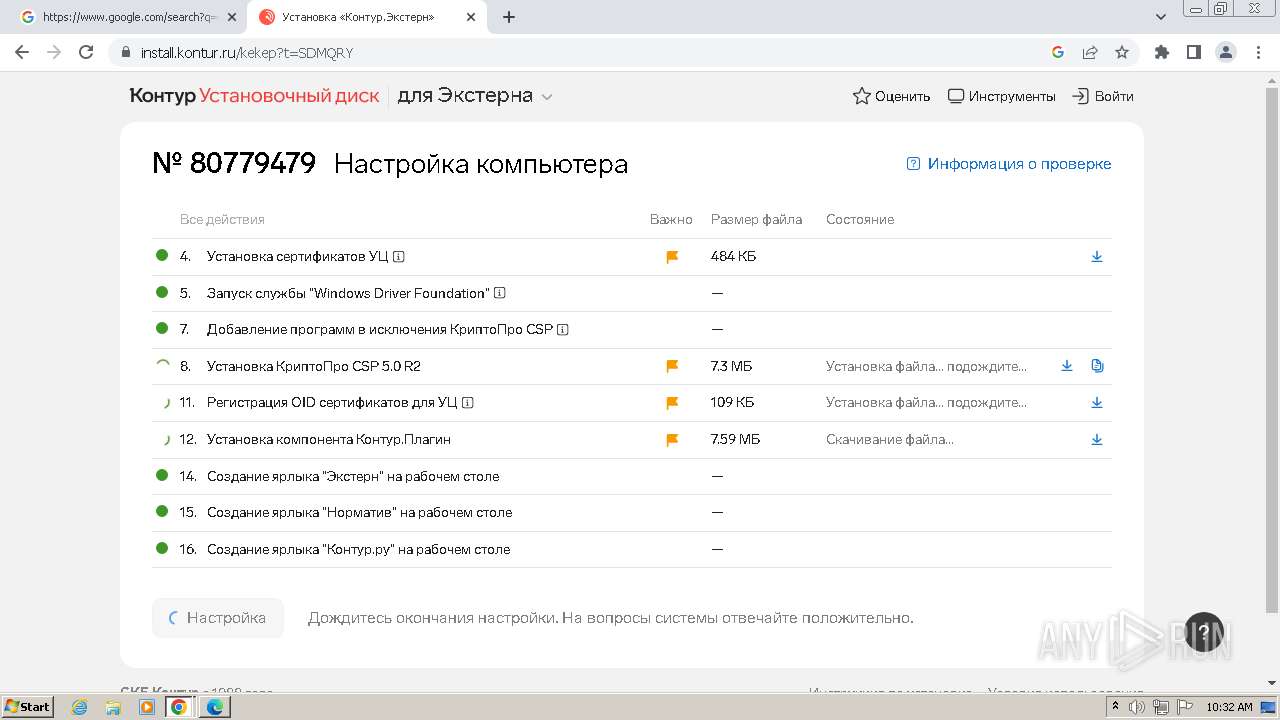
Task: Click the important flag on row 4
Action: pyautogui.click(x=672, y=257)
